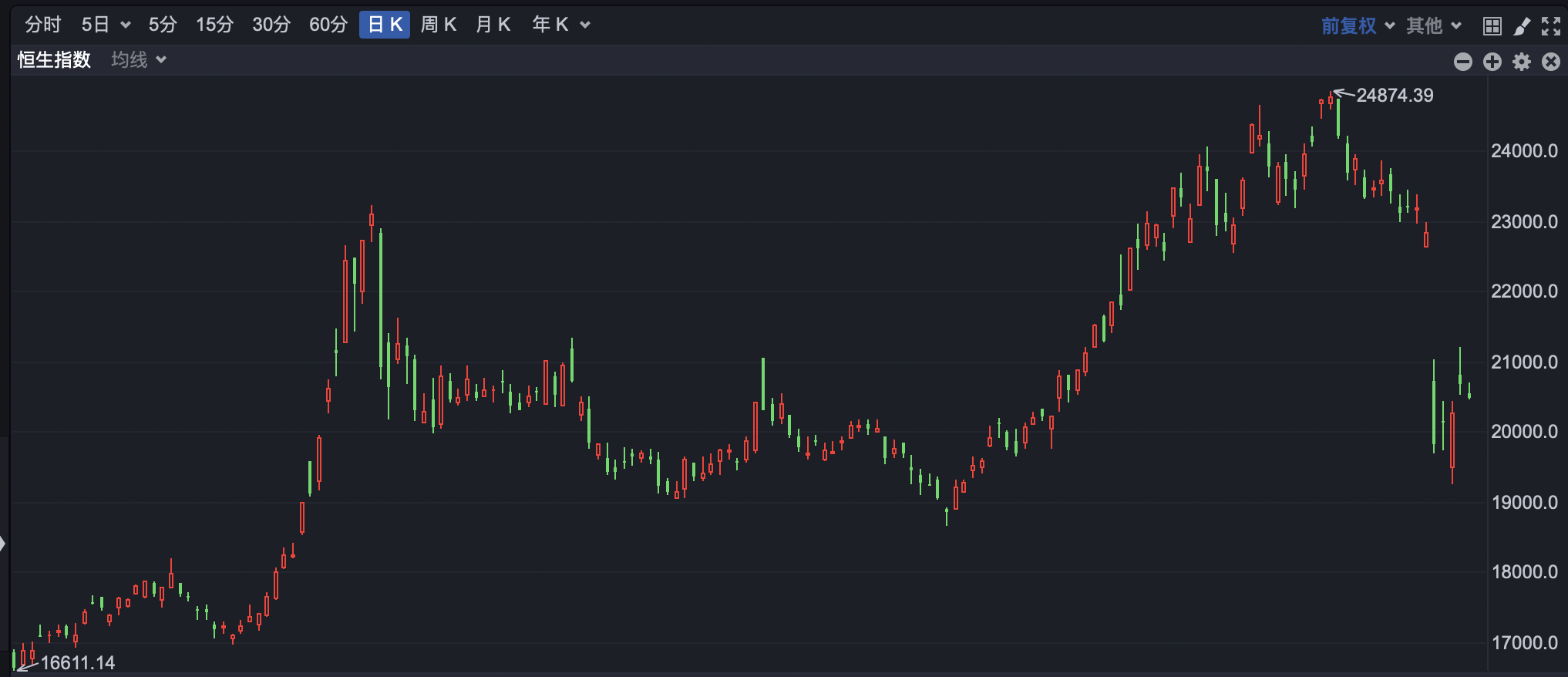1568x677 pixels.
Task: Zoom out with the minus icon
Action: click(x=1462, y=62)
